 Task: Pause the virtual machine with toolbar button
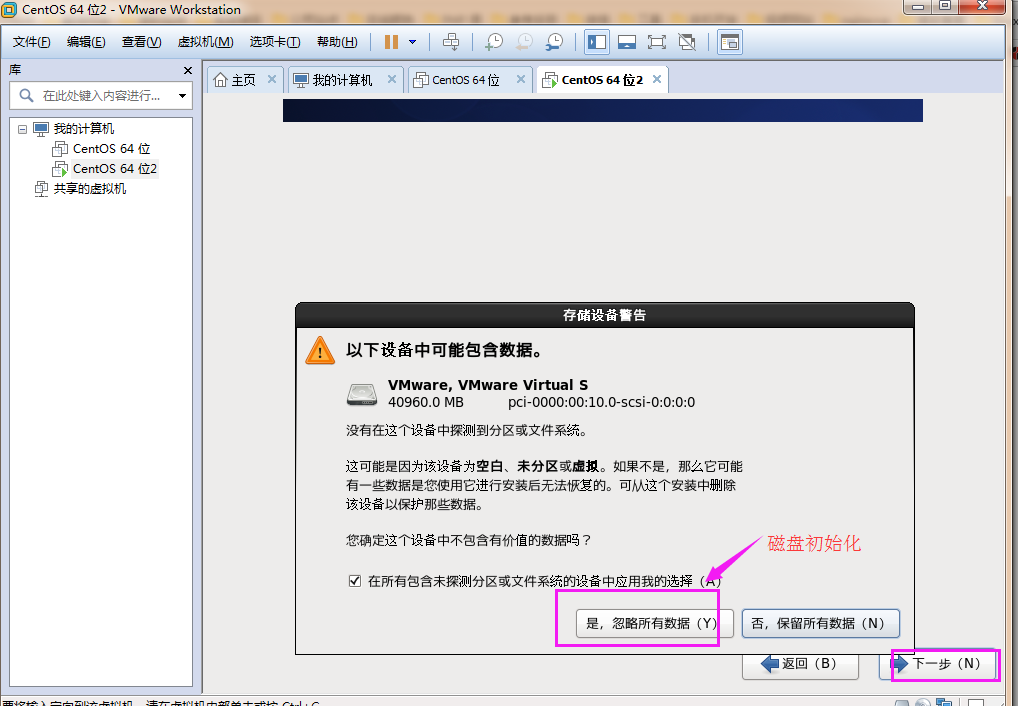(391, 42)
